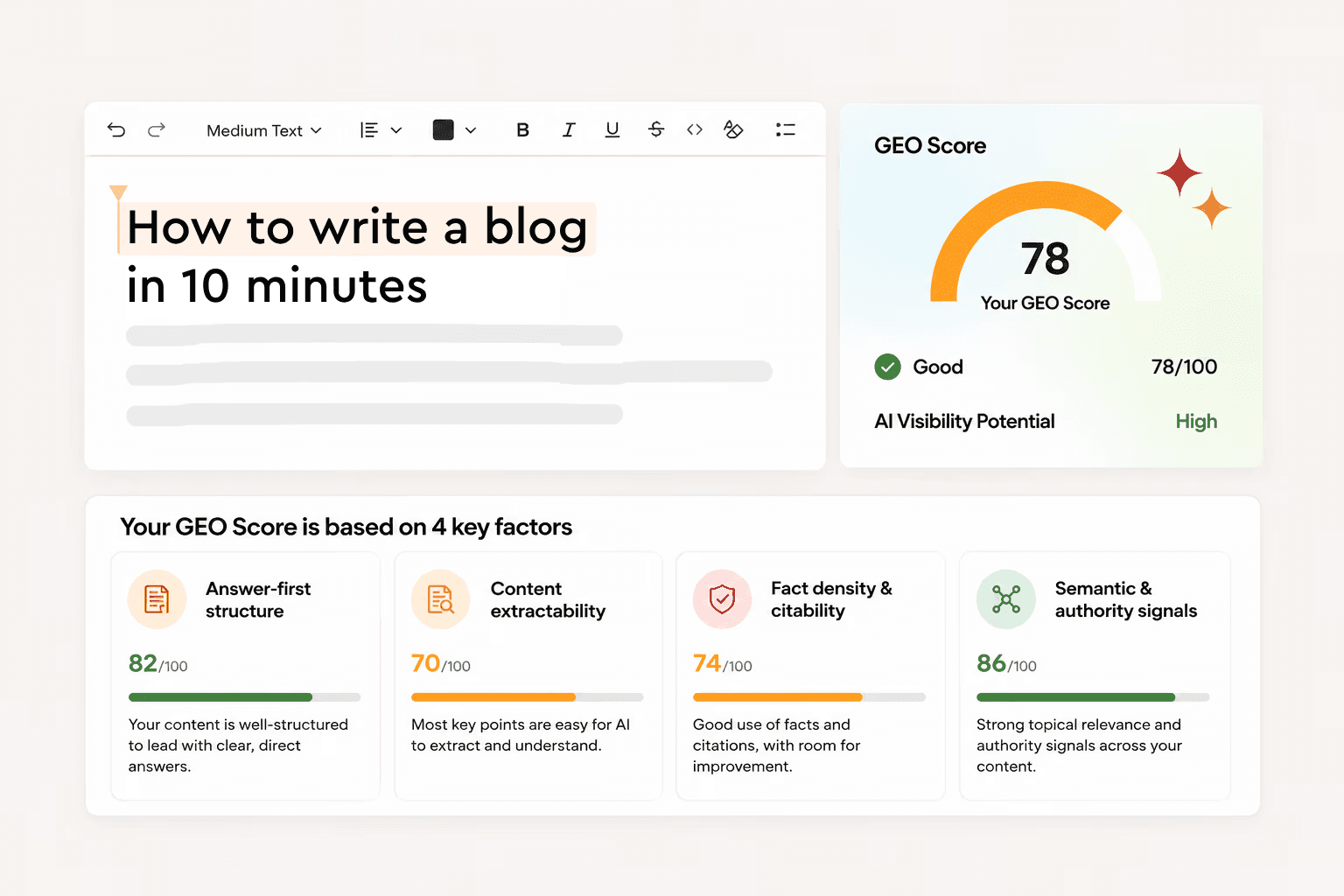Click the 70/100 score value
Viewport: 1344px width, 896px height.
point(441,664)
